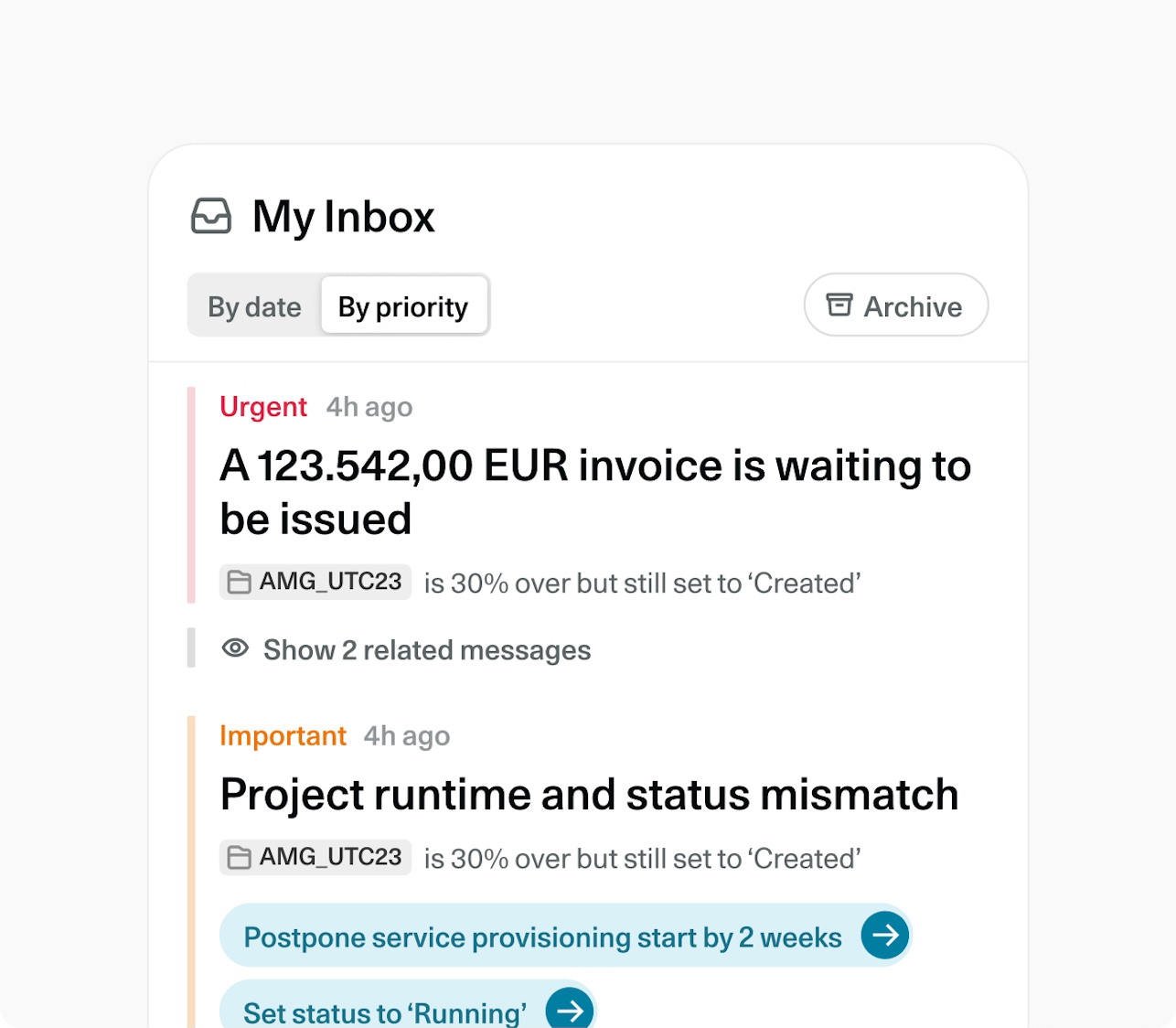Click the archive box icon
The height and width of the screenshot is (1028, 1176).
[839, 305]
